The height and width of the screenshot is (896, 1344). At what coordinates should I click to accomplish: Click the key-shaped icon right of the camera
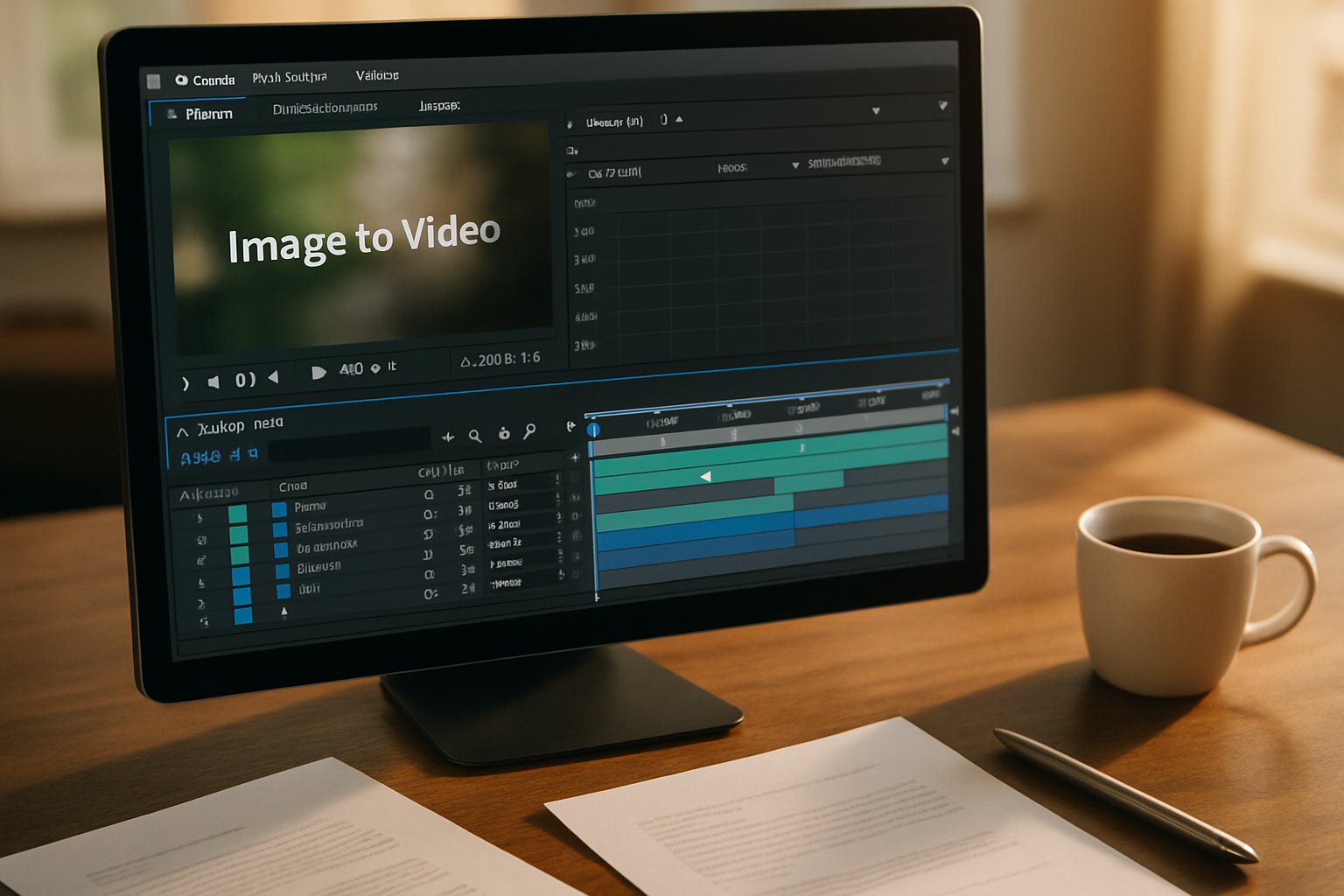click(529, 431)
